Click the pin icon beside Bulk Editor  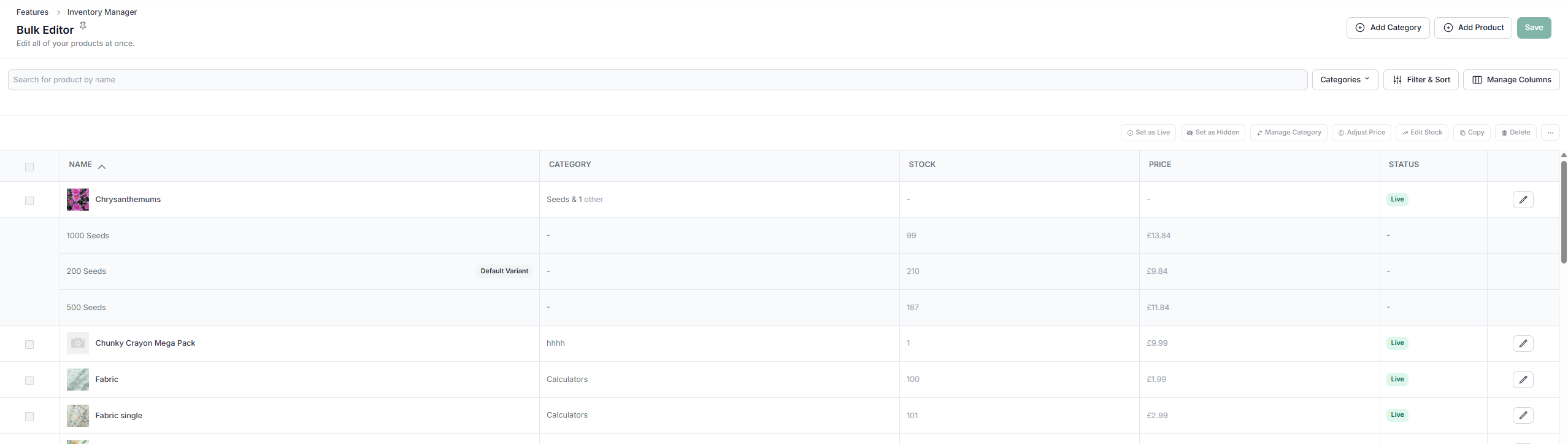tap(83, 26)
